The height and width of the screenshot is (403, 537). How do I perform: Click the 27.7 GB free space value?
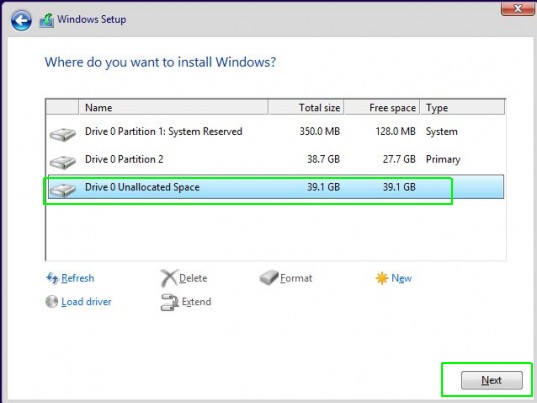pos(399,159)
